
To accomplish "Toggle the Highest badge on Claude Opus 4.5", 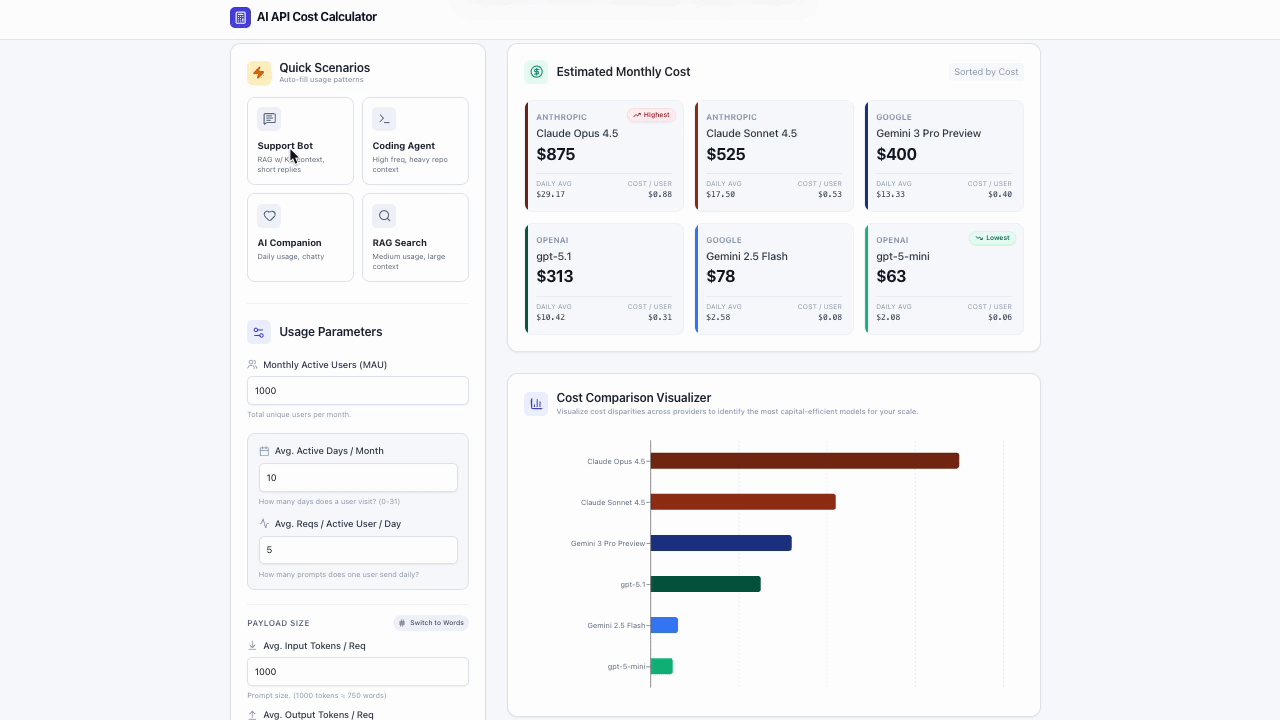I will (x=651, y=114).
